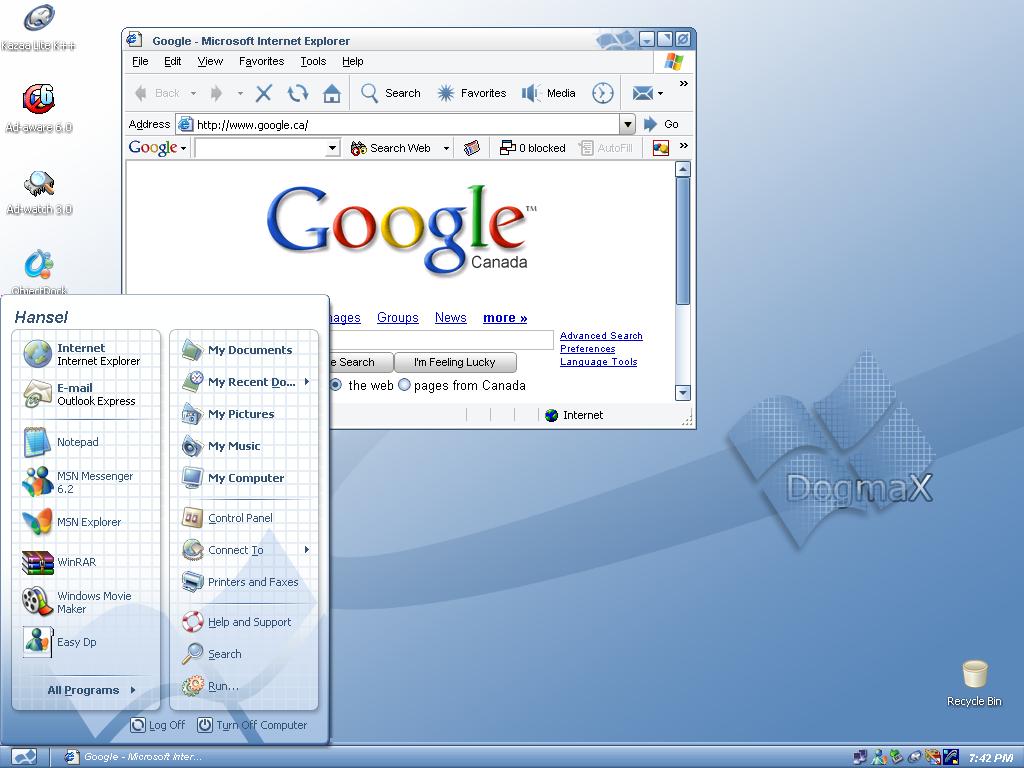
Task: Follow the Advanced Search link
Action: coord(601,336)
